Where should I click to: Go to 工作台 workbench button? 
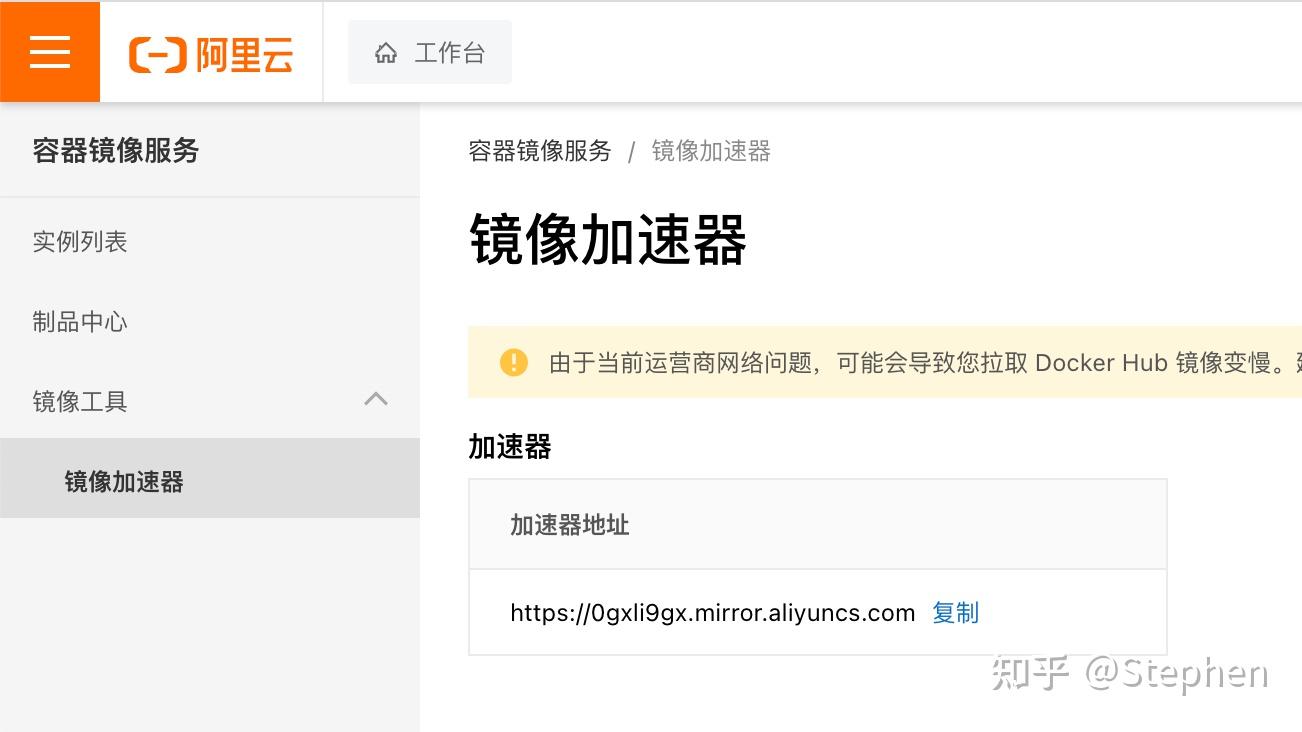pyautogui.click(x=430, y=52)
